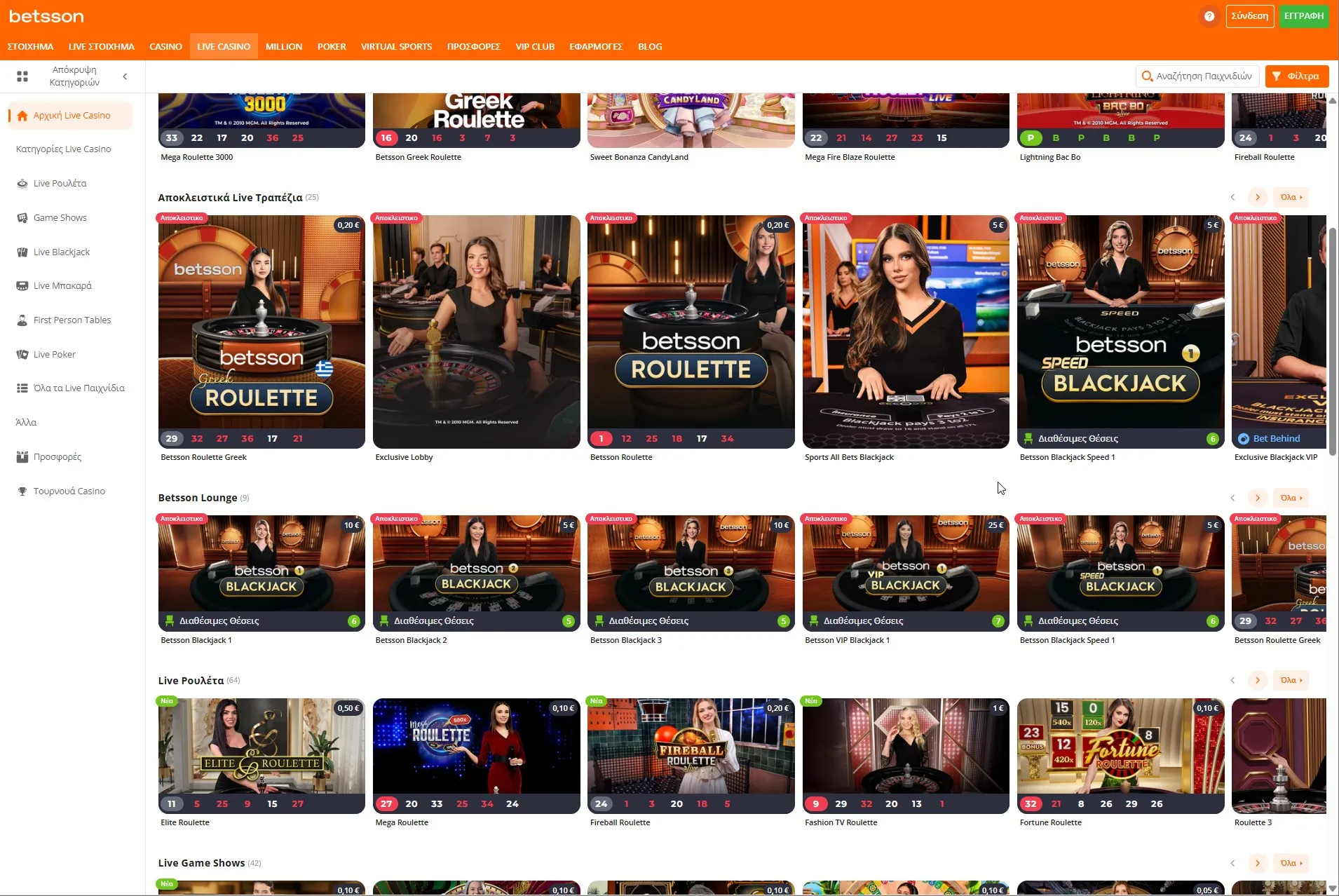Select the Game Shows sidebar category
1339x896 pixels.
tap(60, 217)
